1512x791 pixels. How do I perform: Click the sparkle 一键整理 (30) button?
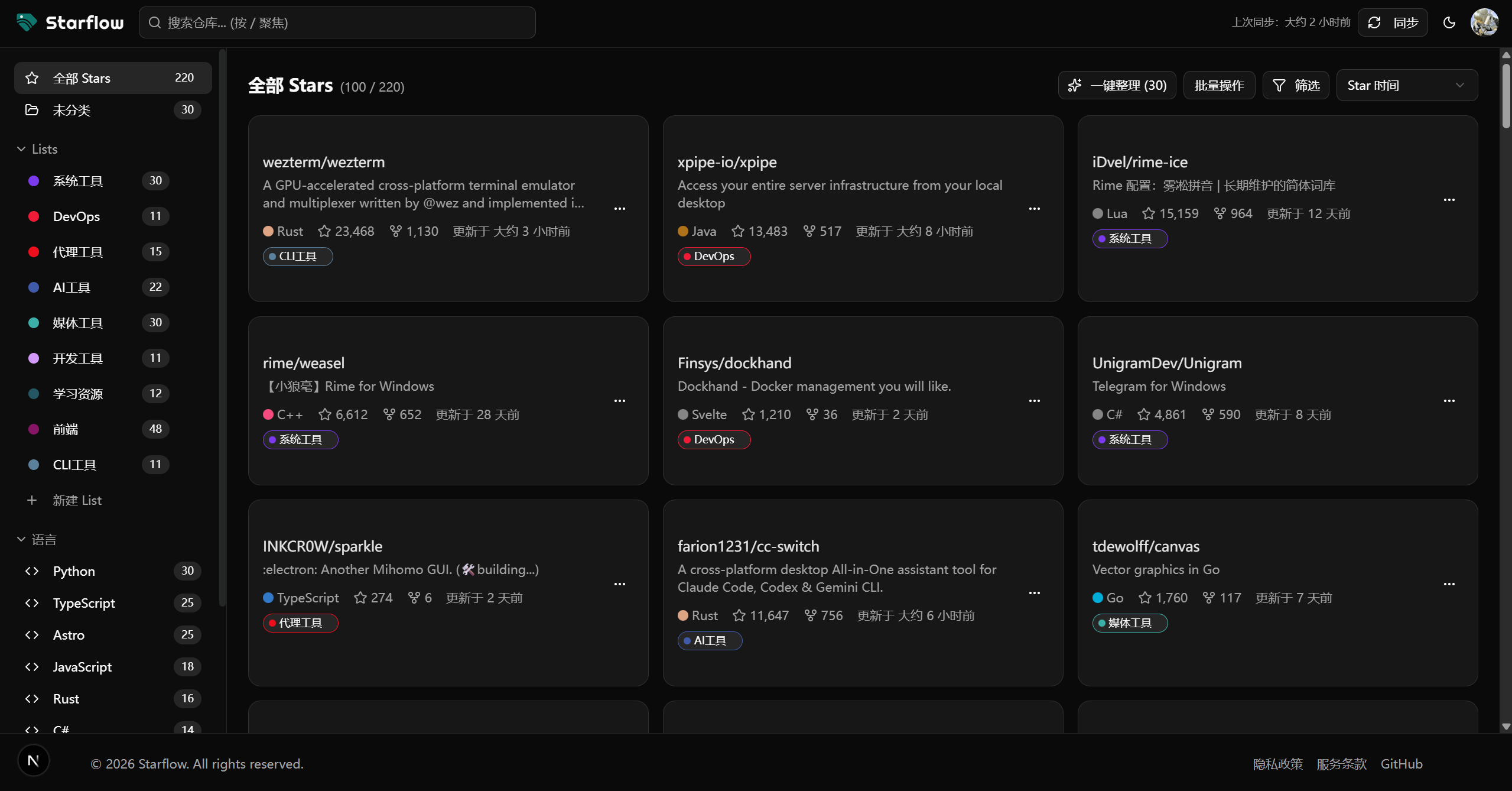click(x=1117, y=85)
